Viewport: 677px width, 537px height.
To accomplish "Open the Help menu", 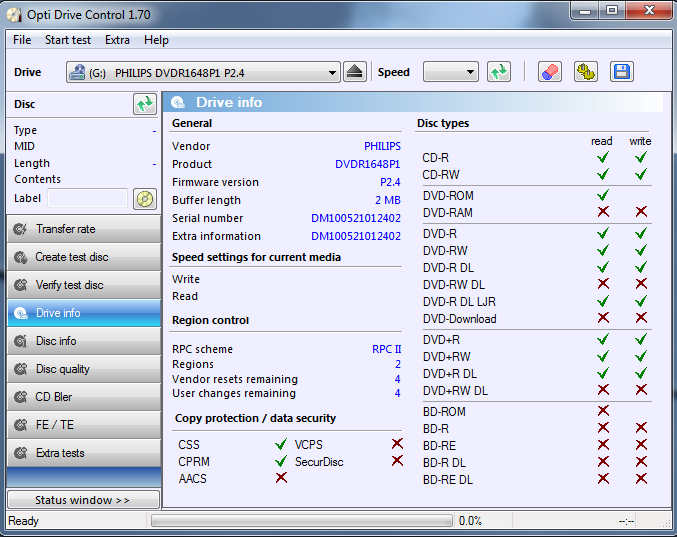I will [156, 40].
